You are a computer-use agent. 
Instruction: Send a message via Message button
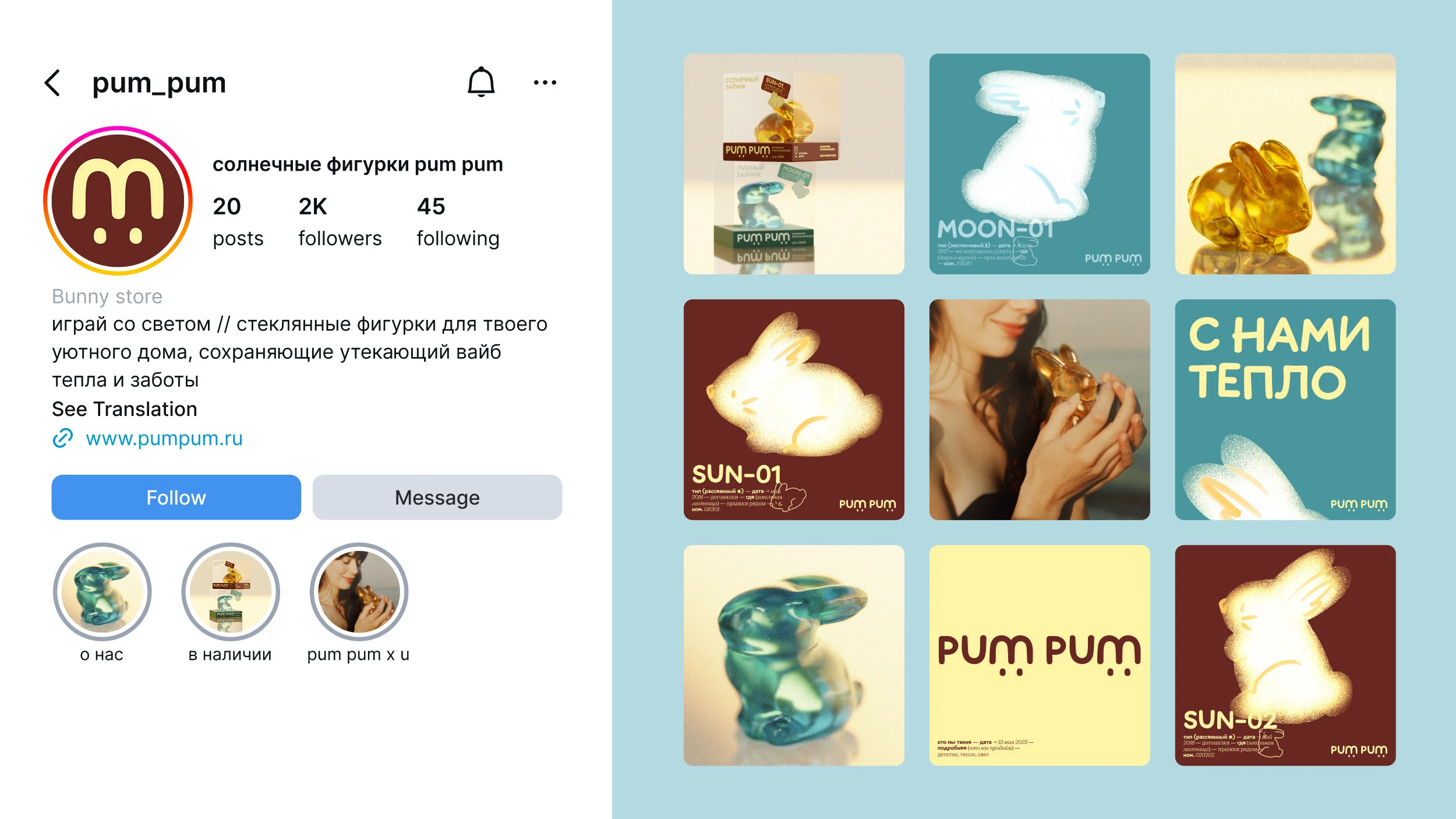[x=437, y=497]
